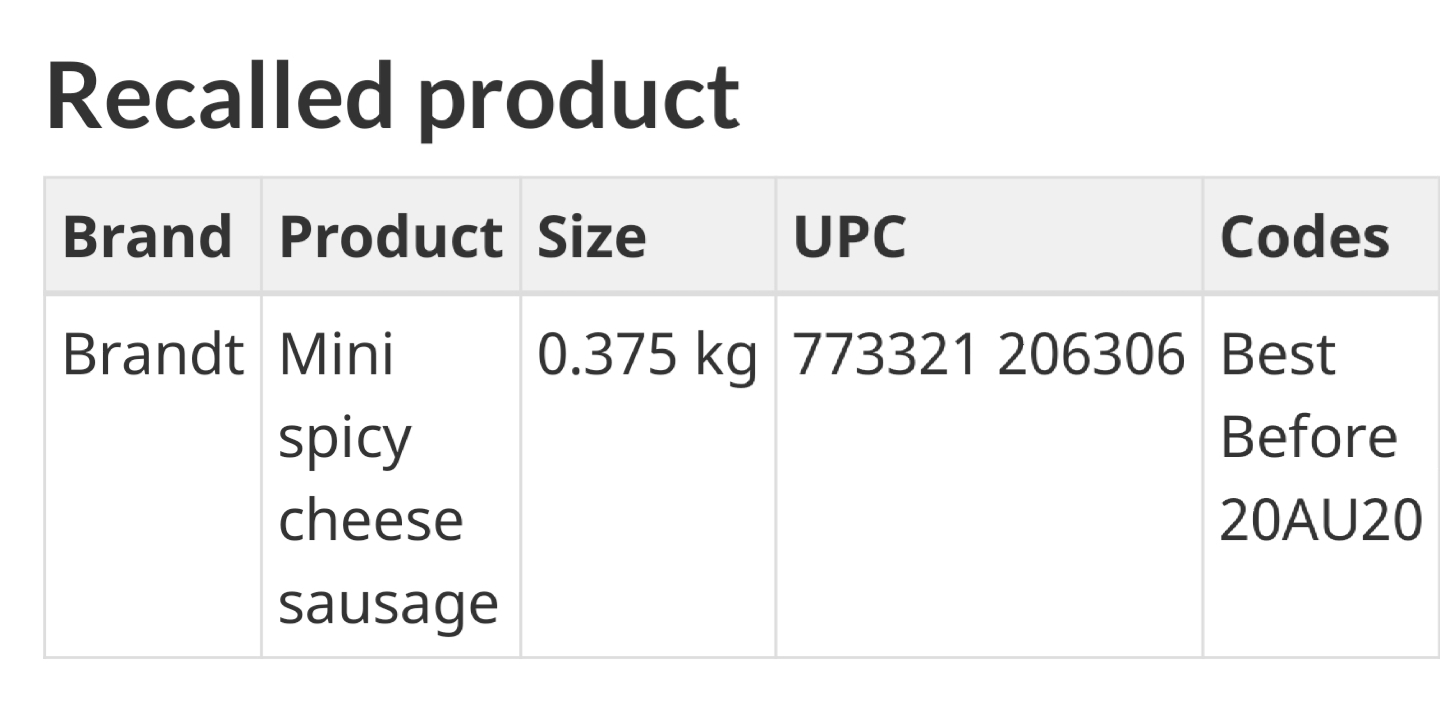The height and width of the screenshot is (707, 1440).
Task: Click the "kg" unit in size cell
Action: (726, 357)
